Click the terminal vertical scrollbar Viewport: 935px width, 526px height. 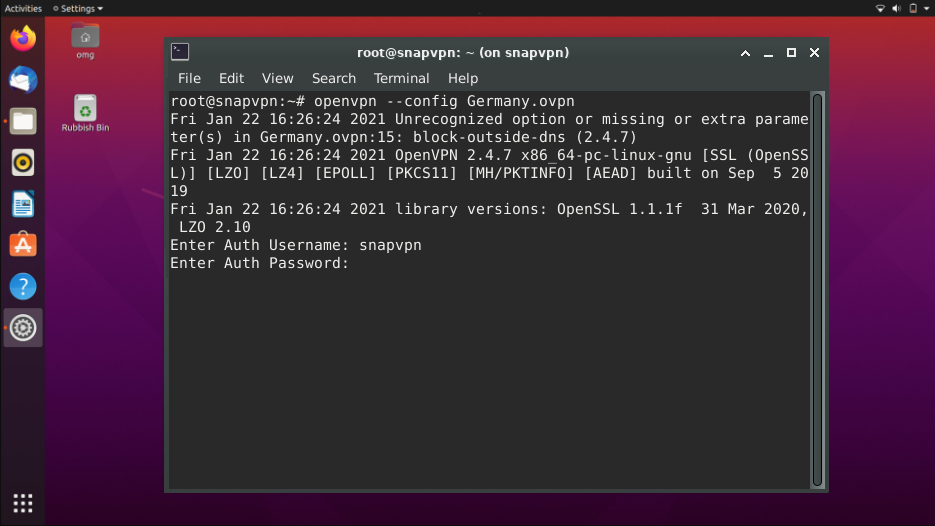point(817,290)
